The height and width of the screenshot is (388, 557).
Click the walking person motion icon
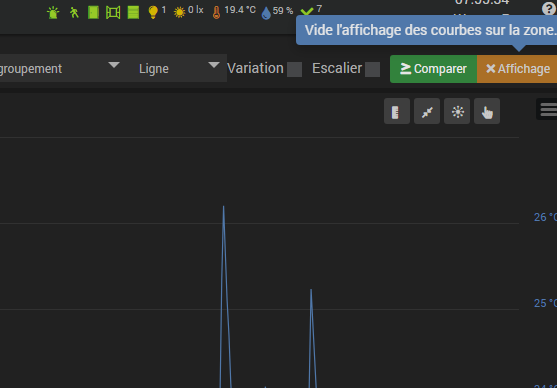[x=74, y=13]
